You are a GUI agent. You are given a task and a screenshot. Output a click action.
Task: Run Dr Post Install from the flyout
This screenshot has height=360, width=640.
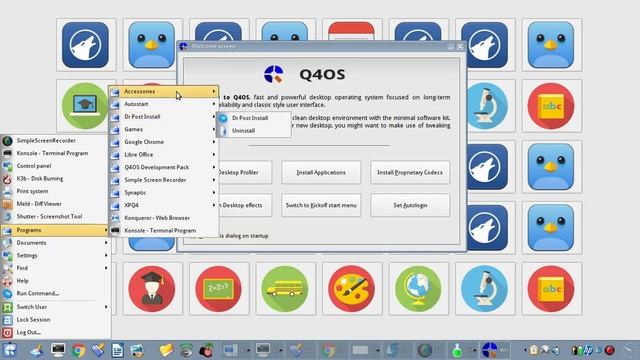pos(253,118)
